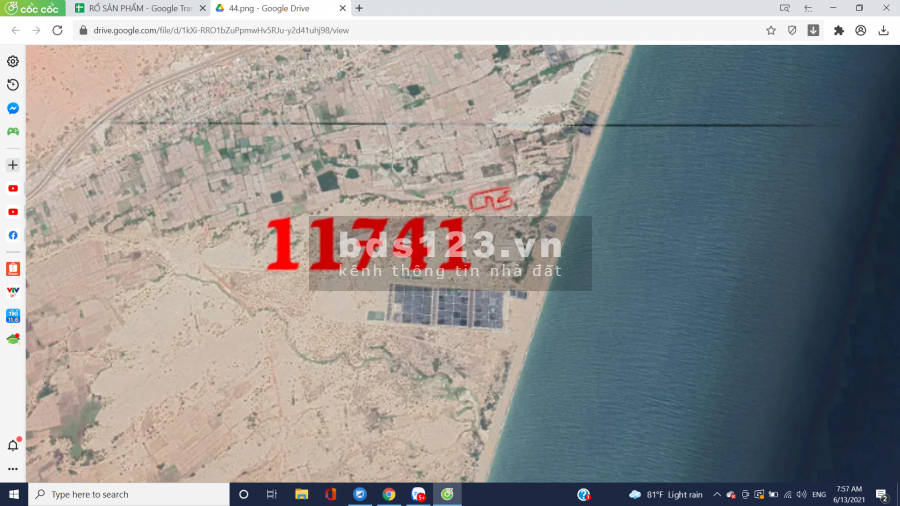Screen dimensions: 900x506
Task: Open Task View on the taskbar
Action: (272, 494)
